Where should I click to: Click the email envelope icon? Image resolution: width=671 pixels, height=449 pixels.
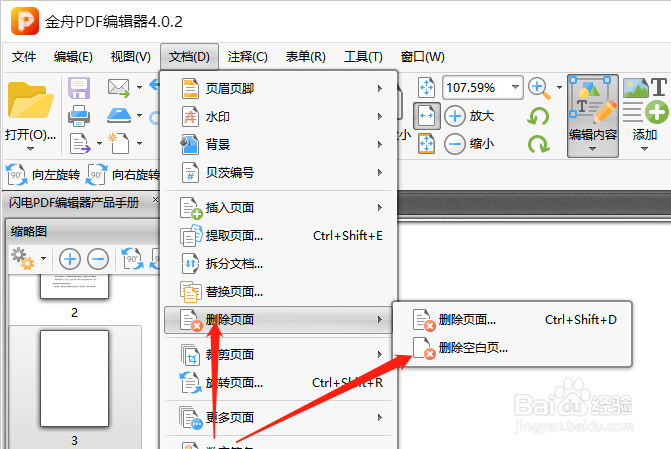click(119, 88)
